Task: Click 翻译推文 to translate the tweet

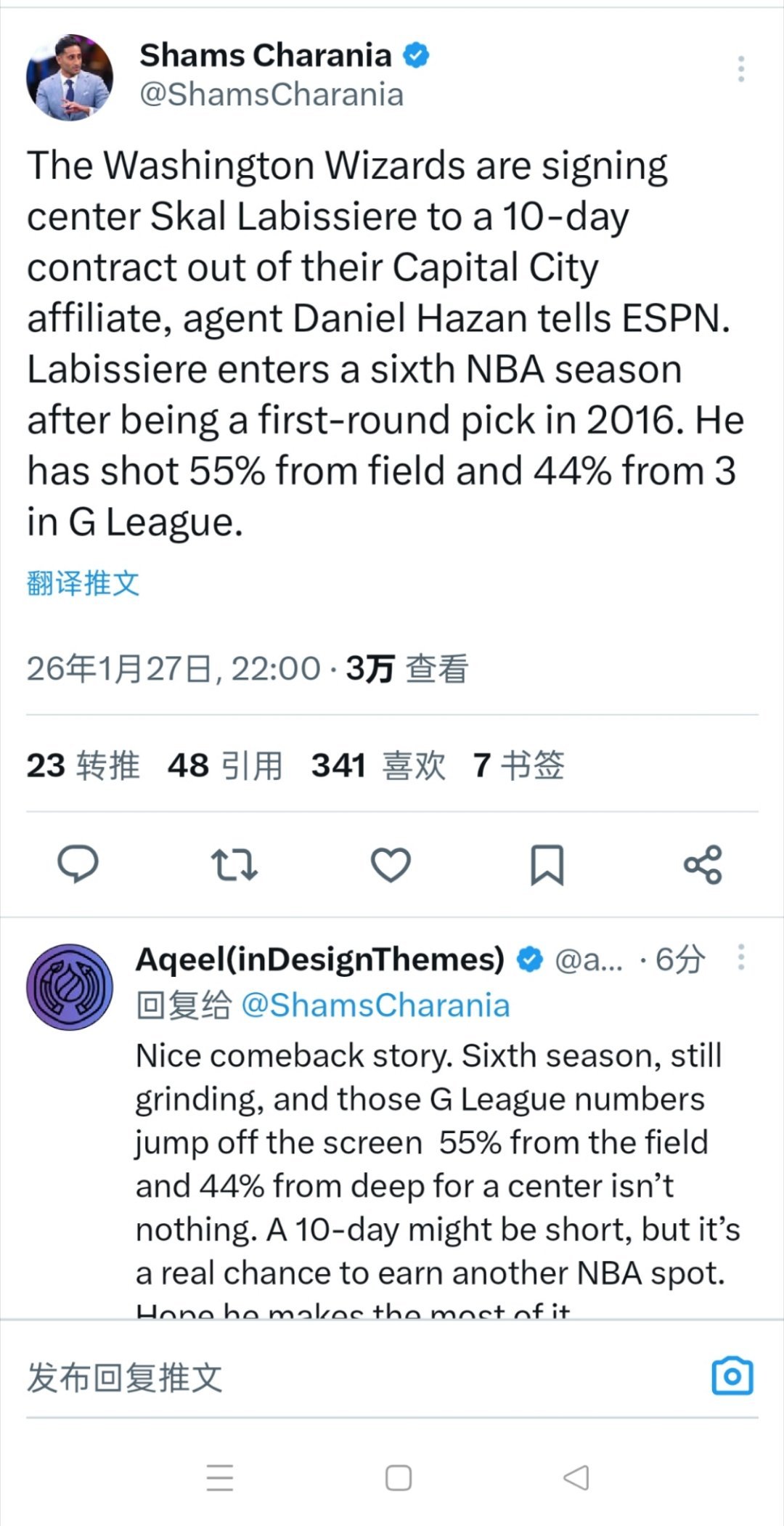Action: (83, 583)
